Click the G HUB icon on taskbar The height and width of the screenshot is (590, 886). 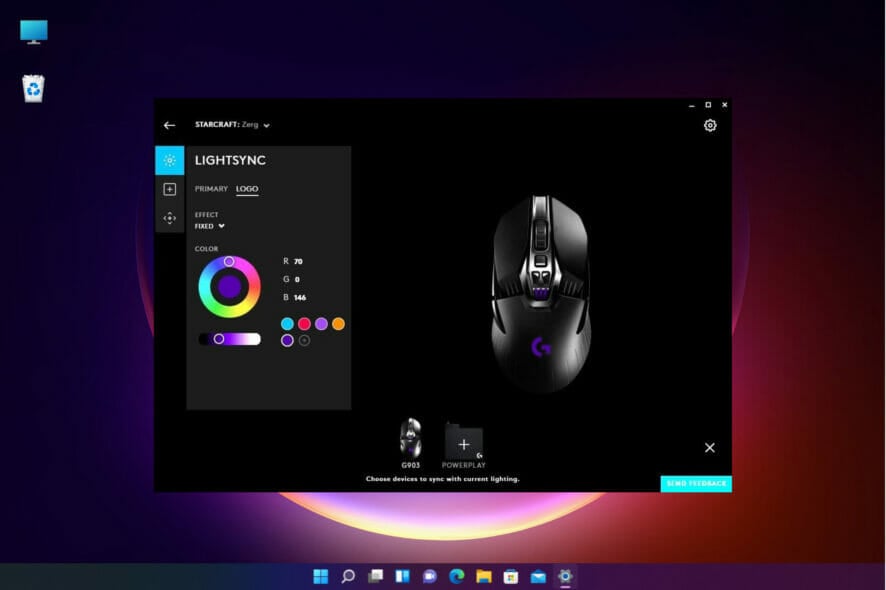point(563,577)
